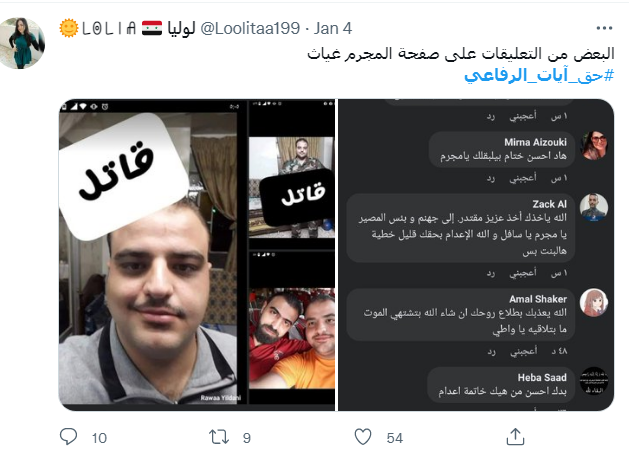Select Mirna Aizouki's profile picture
The height and width of the screenshot is (454, 629).
click(594, 145)
